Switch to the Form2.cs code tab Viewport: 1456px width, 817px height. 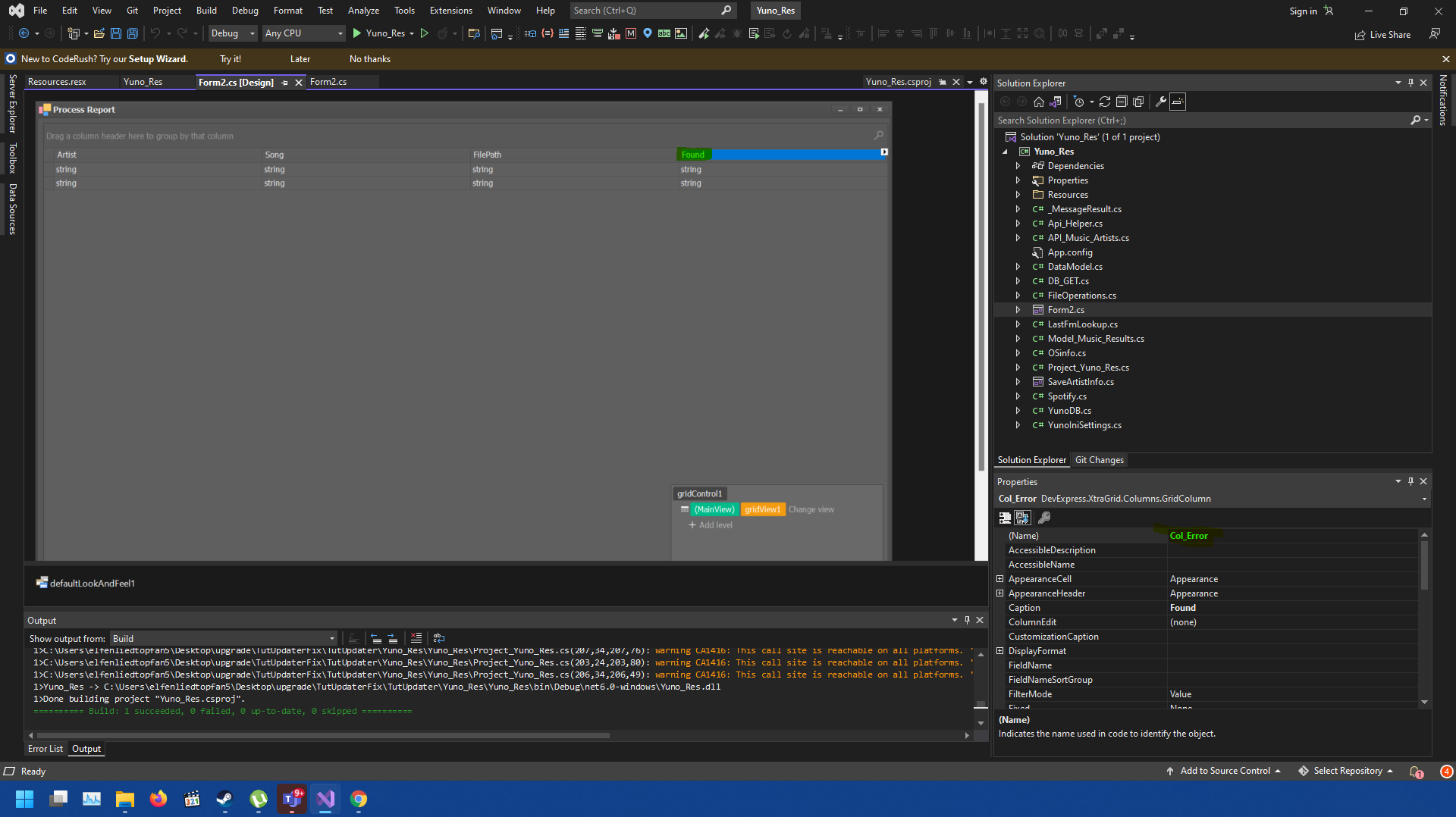[328, 82]
